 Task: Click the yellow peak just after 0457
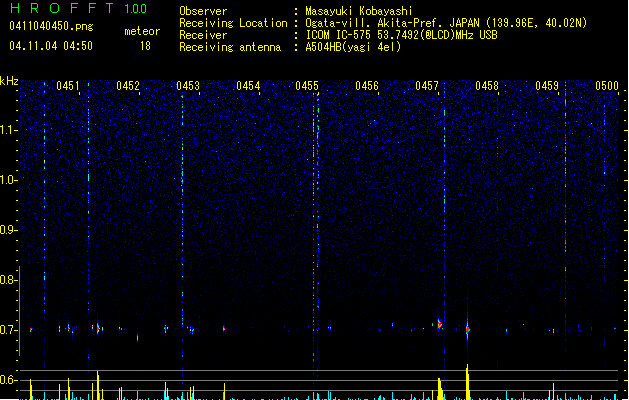pos(440,388)
